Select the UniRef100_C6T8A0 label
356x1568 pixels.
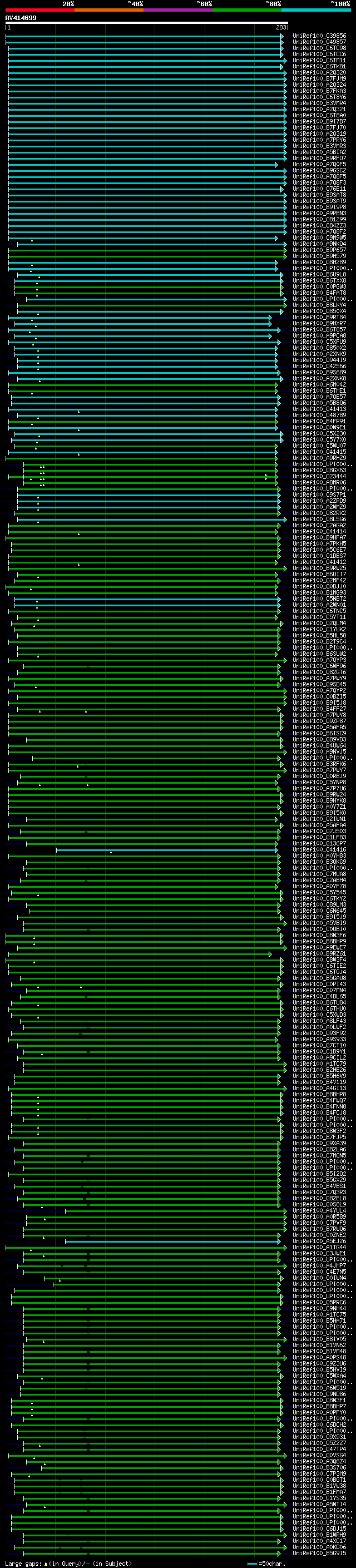click(x=319, y=115)
